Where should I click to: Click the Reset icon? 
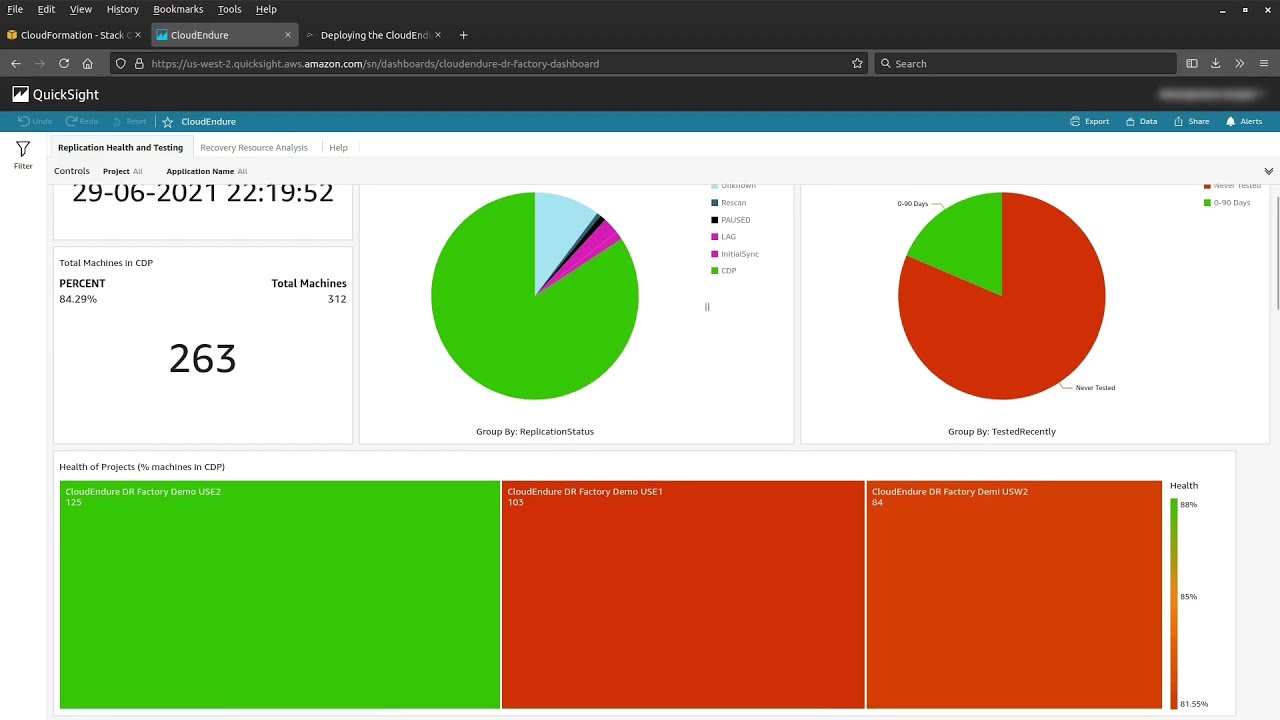click(x=117, y=121)
